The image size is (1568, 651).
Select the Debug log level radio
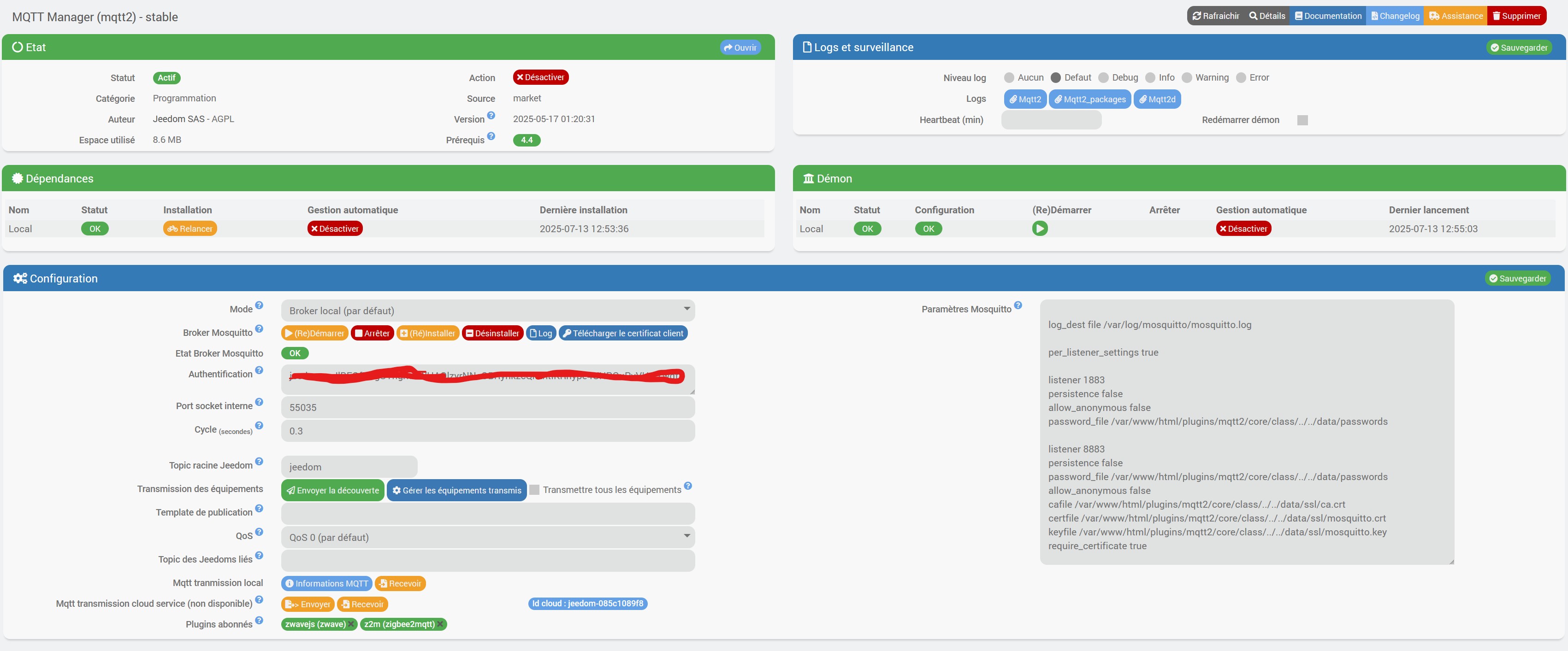click(x=1104, y=78)
